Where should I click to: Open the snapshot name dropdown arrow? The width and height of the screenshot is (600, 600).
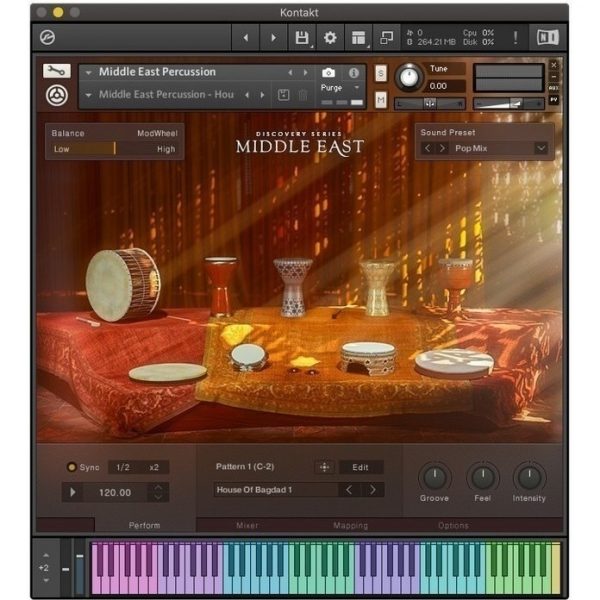click(89, 95)
